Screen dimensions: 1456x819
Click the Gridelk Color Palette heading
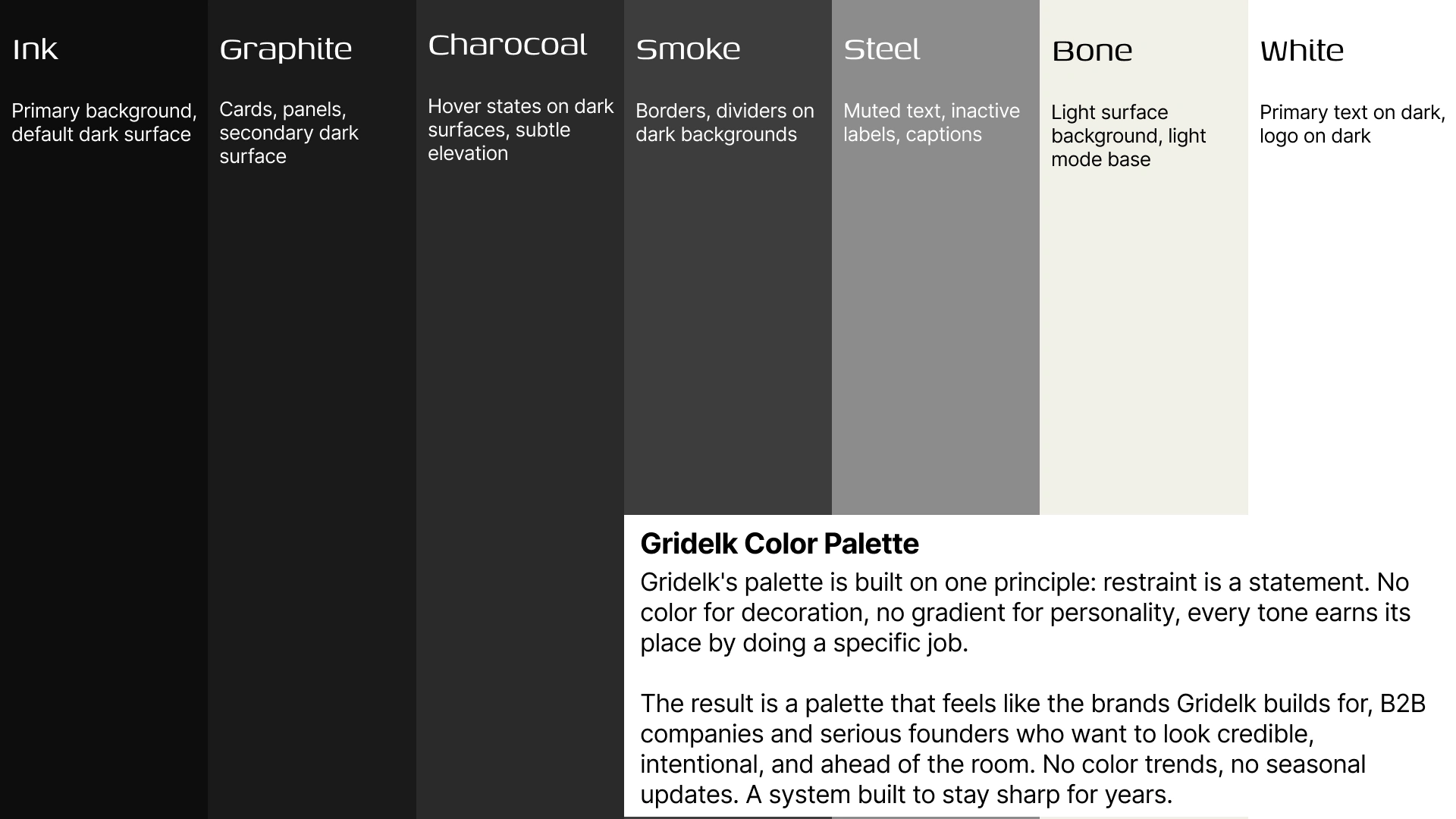[x=780, y=544]
